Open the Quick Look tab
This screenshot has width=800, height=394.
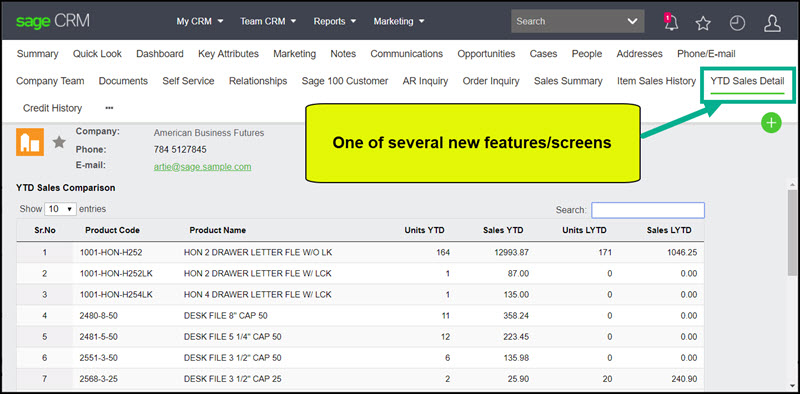(97, 54)
